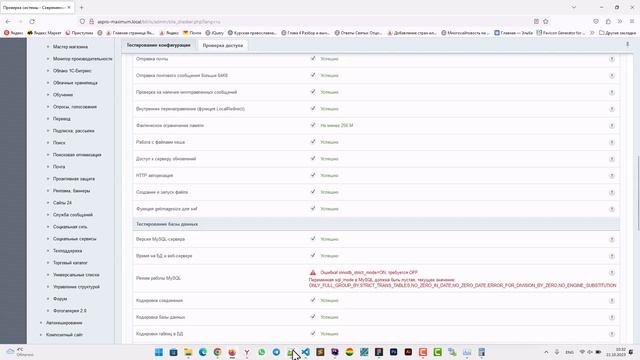The width and height of the screenshot is (640, 360).
Task: Click red warning icon in MySQL mode row
Action: [x=313, y=272]
